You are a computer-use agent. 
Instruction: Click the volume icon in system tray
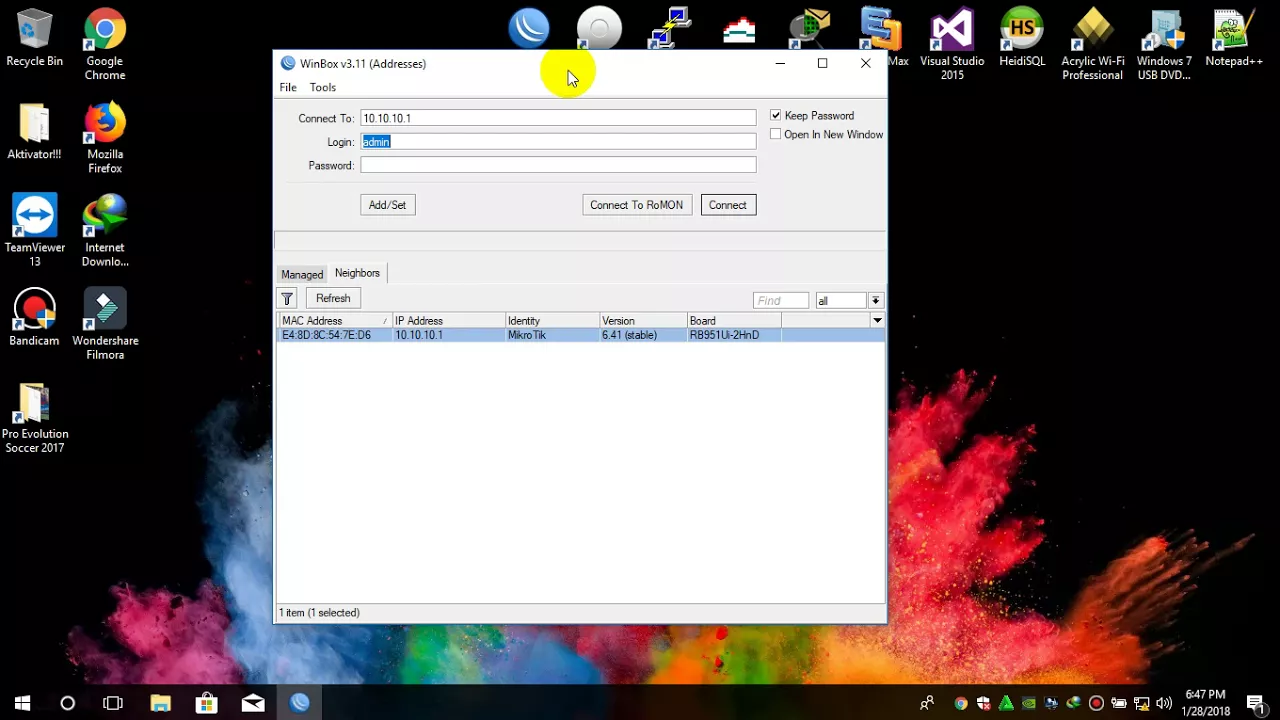coord(1163,703)
